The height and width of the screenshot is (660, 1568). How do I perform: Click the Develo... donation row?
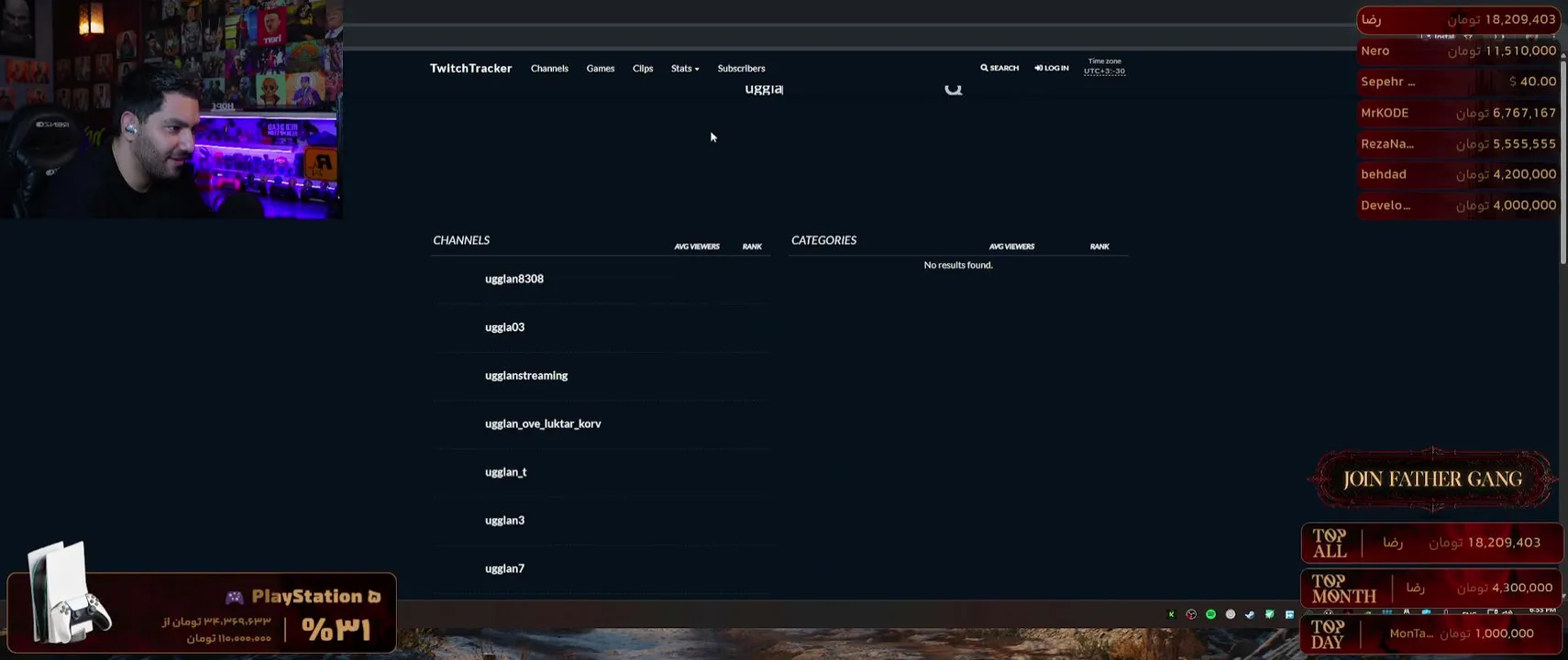pyautogui.click(x=1458, y=205)
